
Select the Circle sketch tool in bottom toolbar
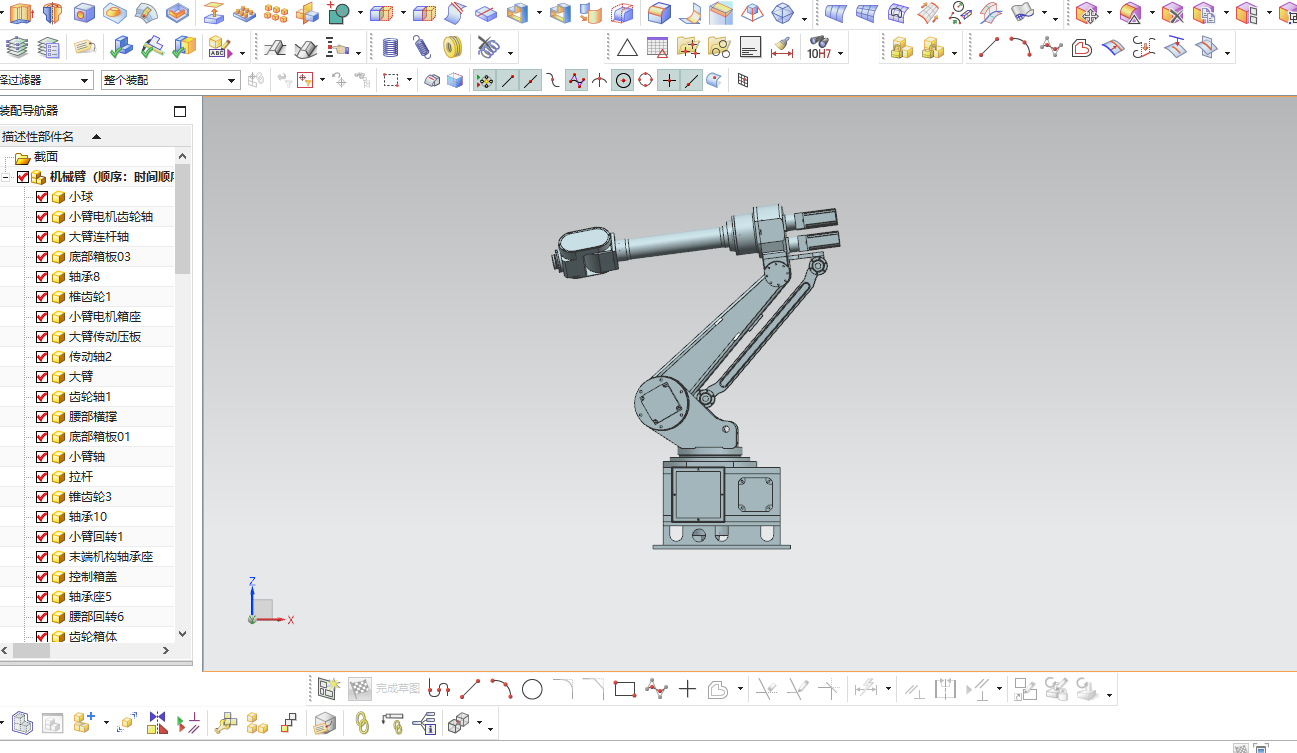click(x=532, y=688)
